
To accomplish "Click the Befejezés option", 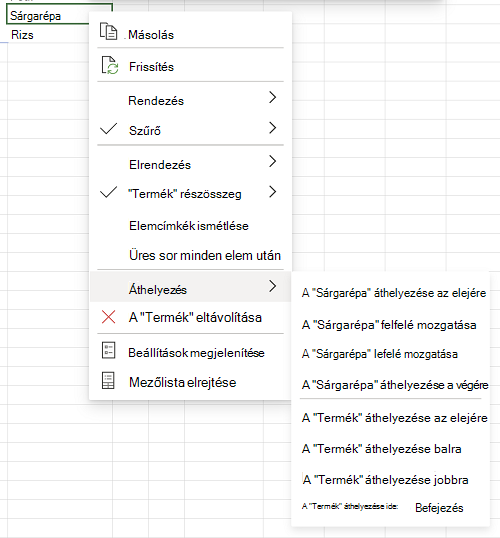I will (439, 508).
